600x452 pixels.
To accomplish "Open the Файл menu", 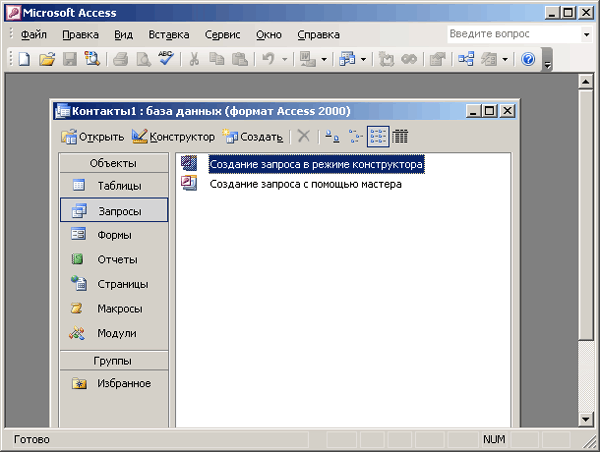I will 34,35.
